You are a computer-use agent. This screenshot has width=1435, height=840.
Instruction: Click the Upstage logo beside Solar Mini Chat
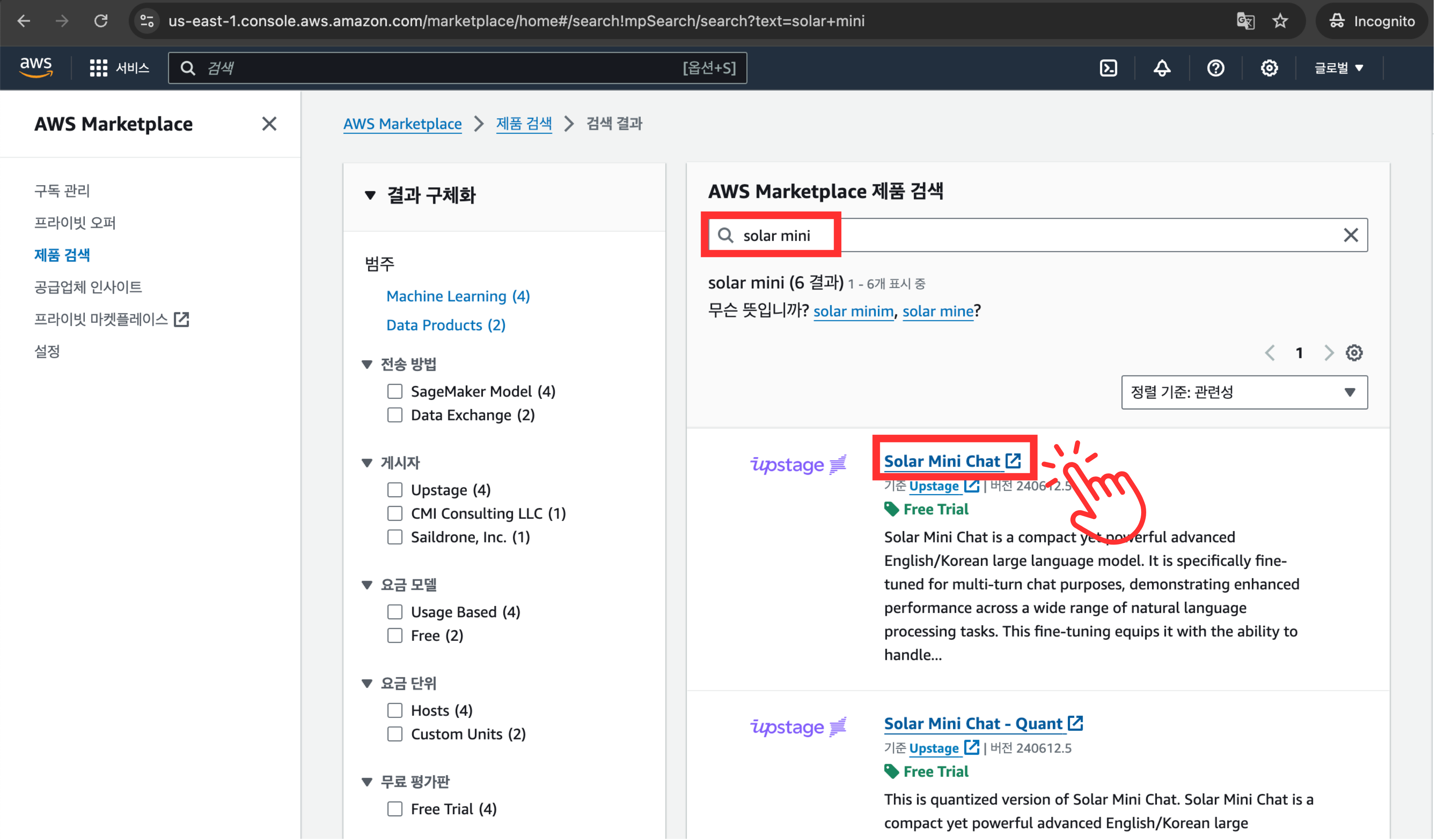[798, 465]
